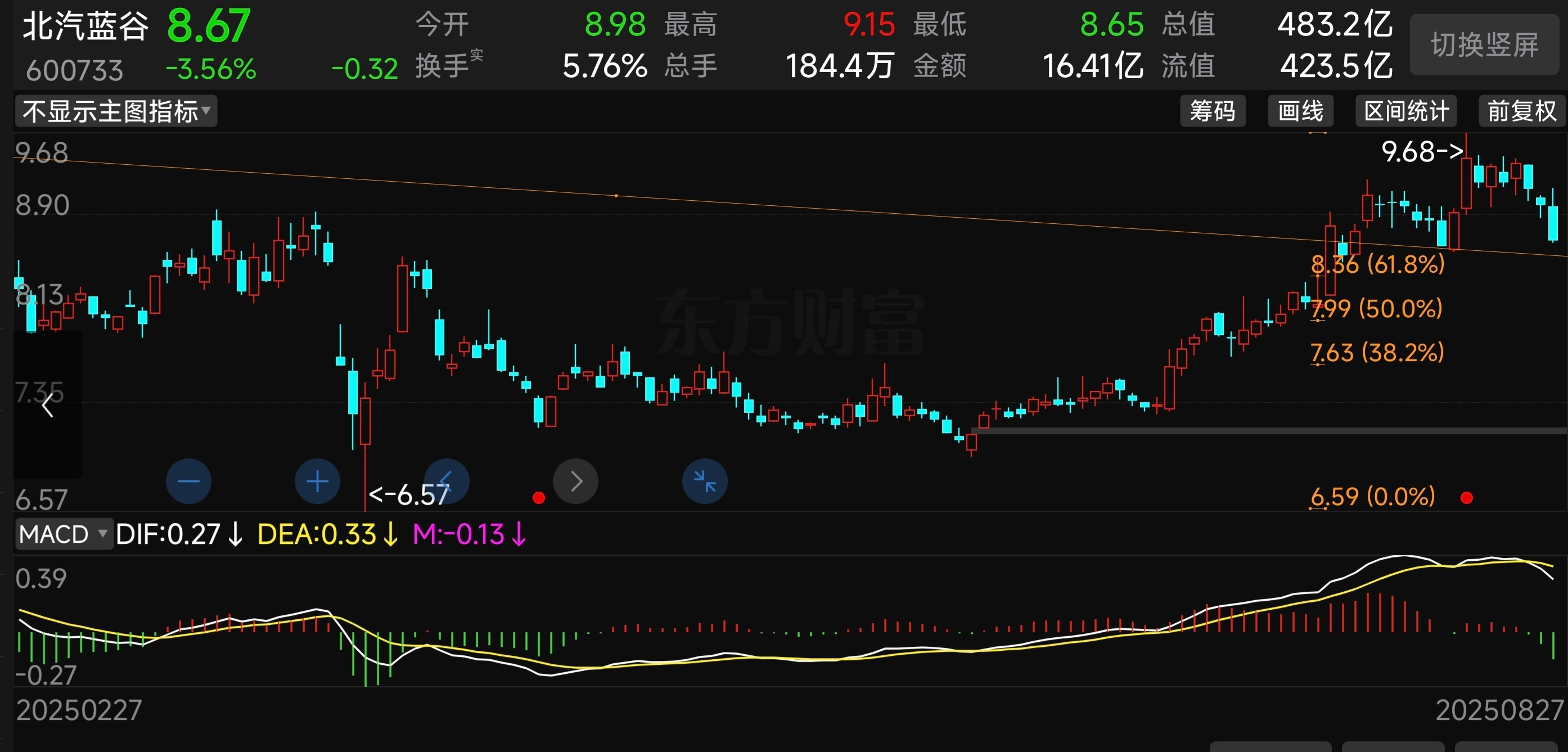Click the red dot beside <-6.57 label
Image resolution: width=1568 pixels, height=752 pixels.
coord(538,498)
